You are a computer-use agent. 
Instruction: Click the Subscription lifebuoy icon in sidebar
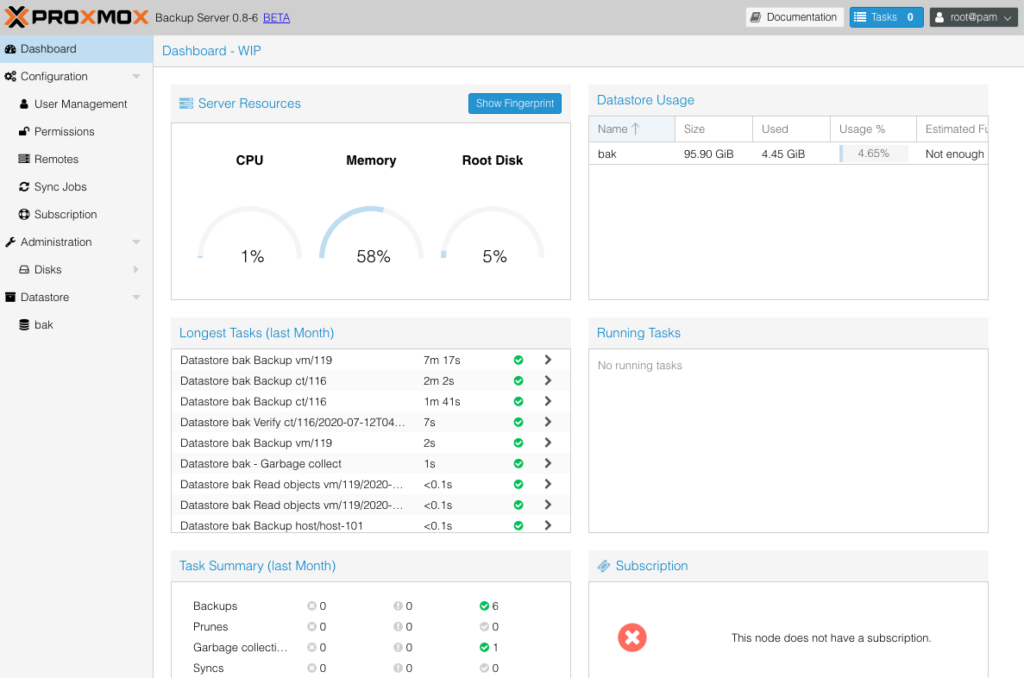[x=24, y=214]
